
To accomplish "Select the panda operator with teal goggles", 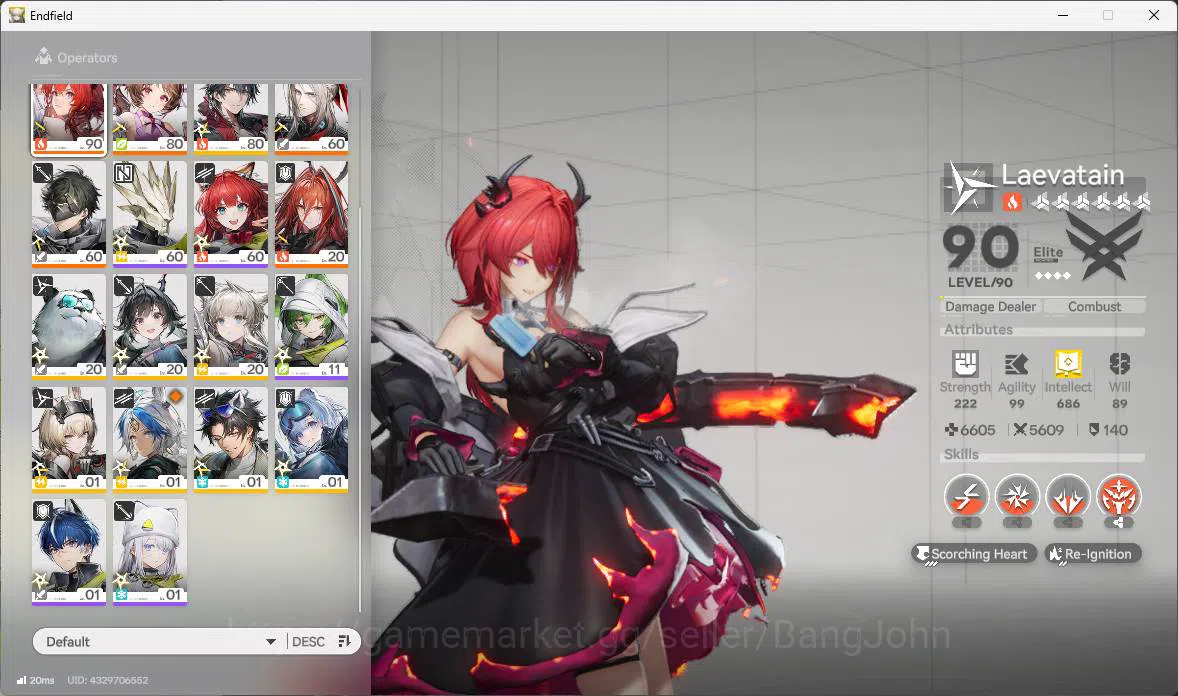I will point(68,326).
